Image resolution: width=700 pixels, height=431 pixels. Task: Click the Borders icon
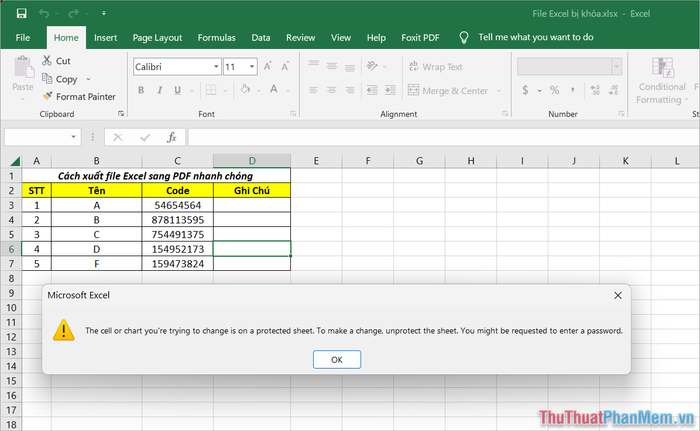[x=211, y=90]
